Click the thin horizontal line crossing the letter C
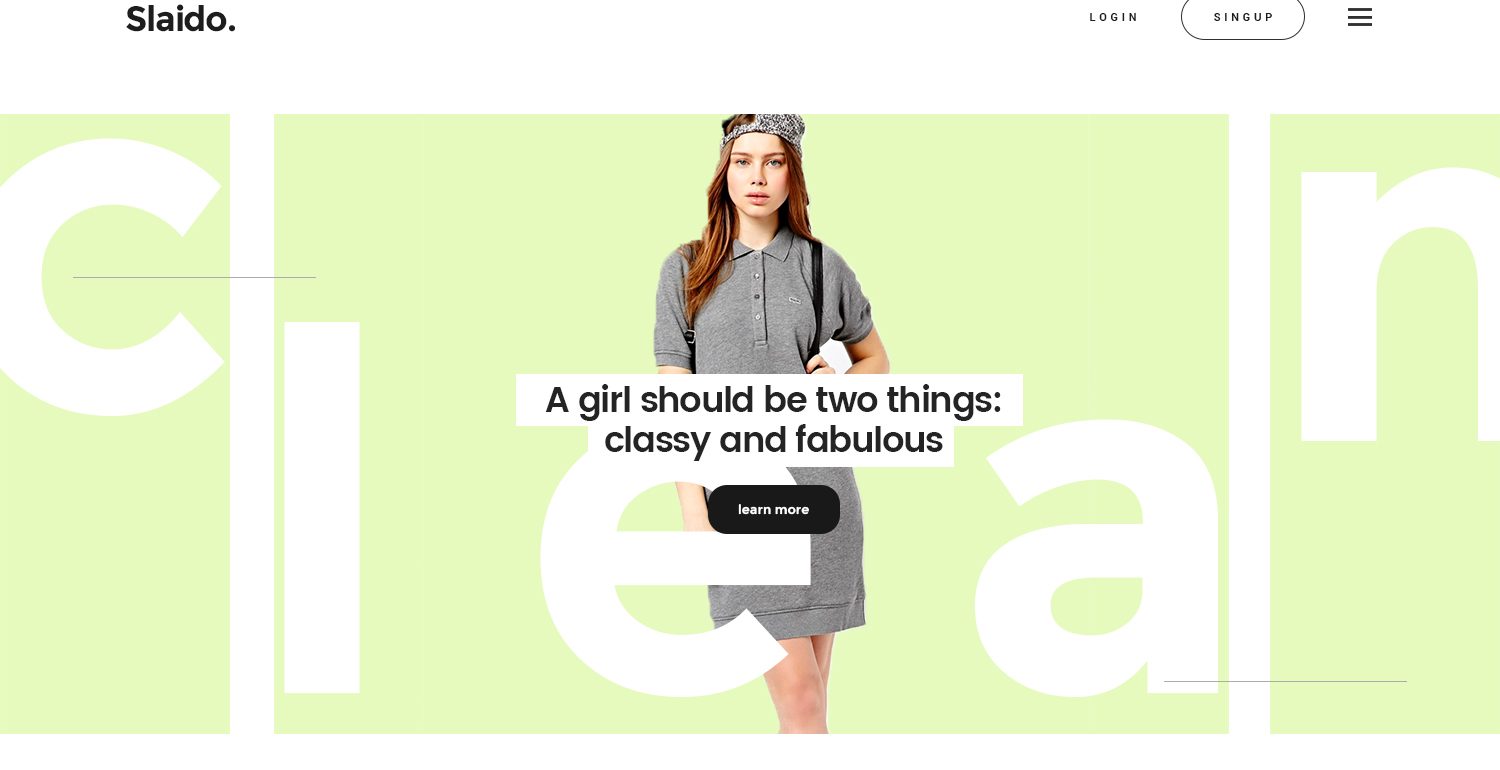This screenshot has height=770, width=1500. [x=194, y=277]
